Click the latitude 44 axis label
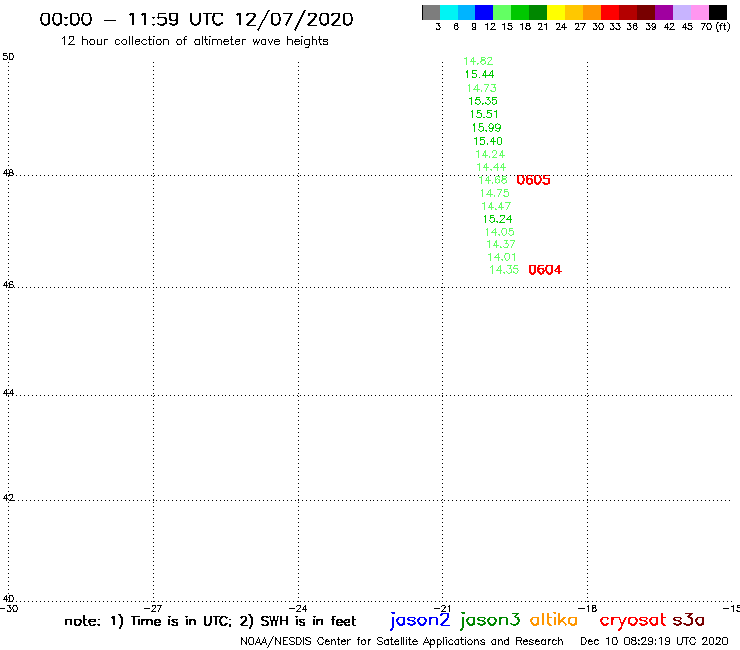 (8, 393)
